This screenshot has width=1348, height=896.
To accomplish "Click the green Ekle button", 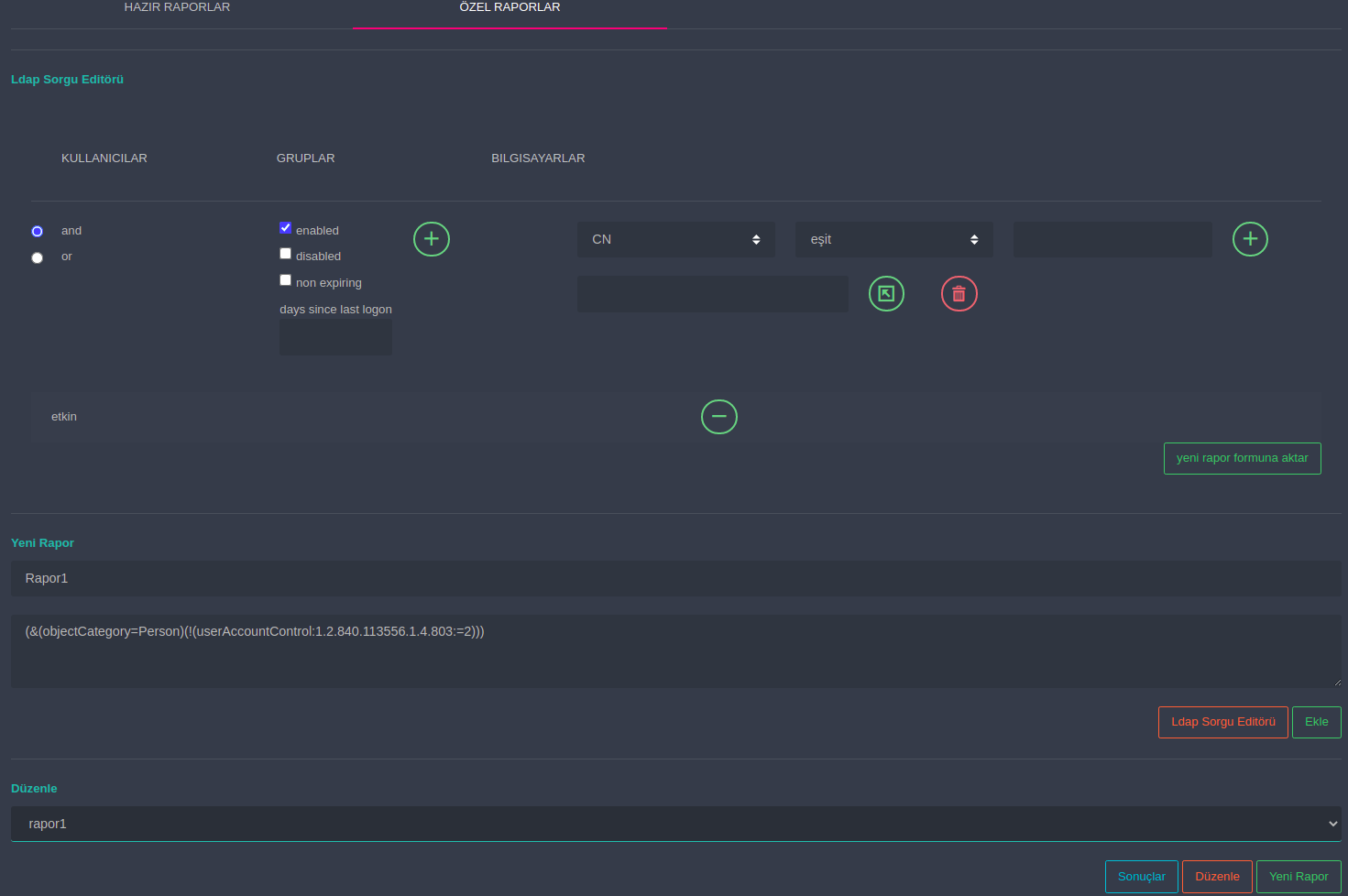I will pyautogui.click(x=1316, y=722).
